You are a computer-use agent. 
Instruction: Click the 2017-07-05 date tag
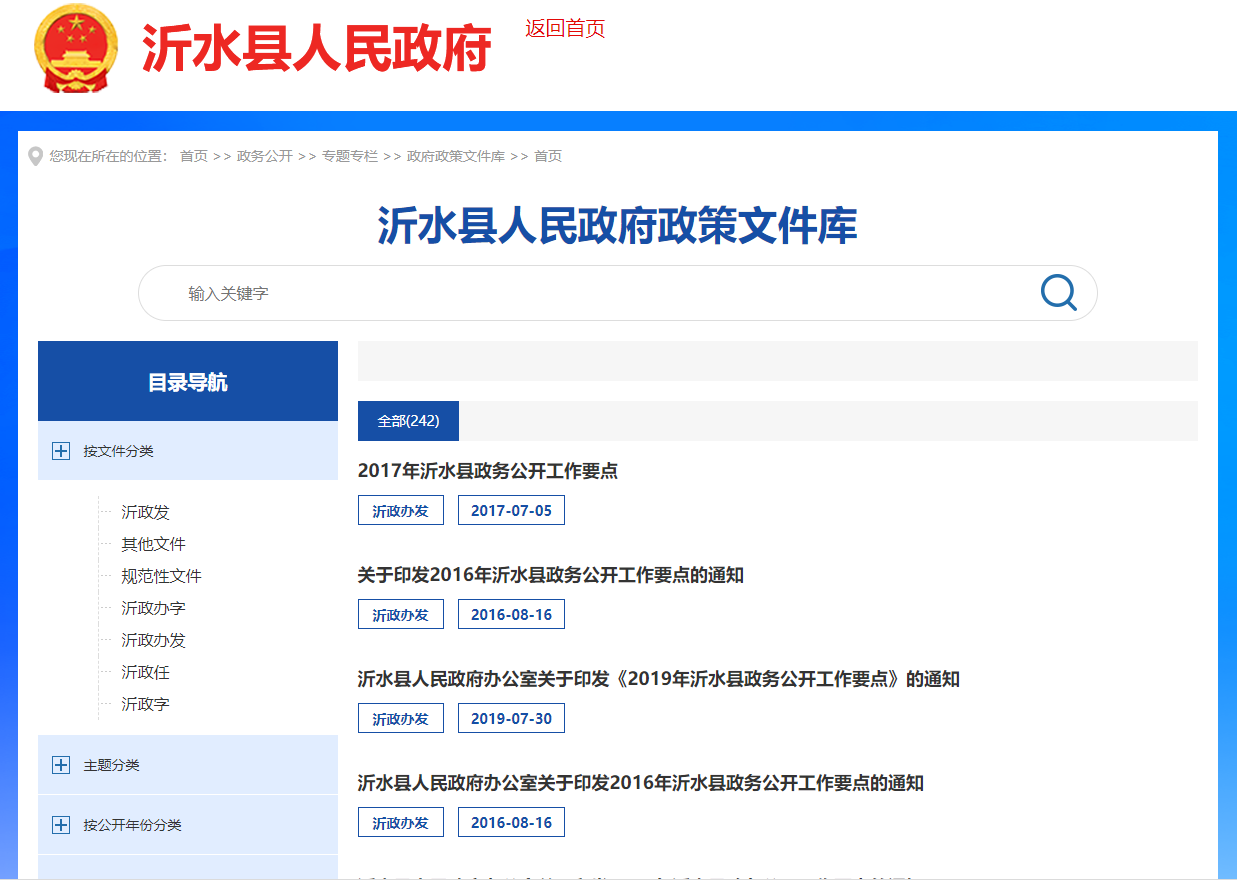point(511,510)
